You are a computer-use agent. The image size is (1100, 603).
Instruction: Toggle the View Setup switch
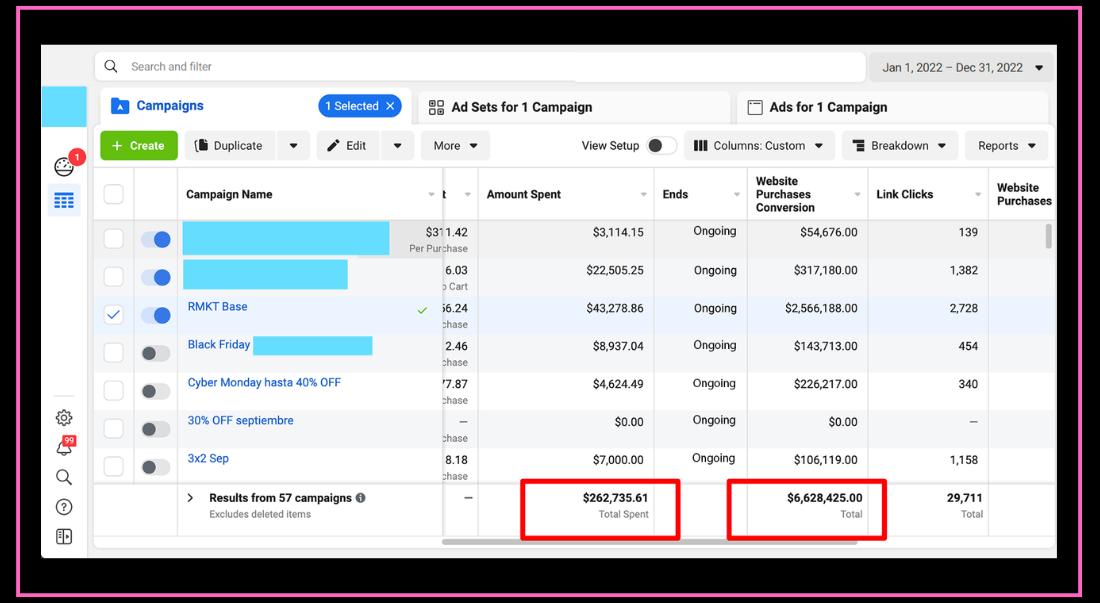click(x=660, y=146)
